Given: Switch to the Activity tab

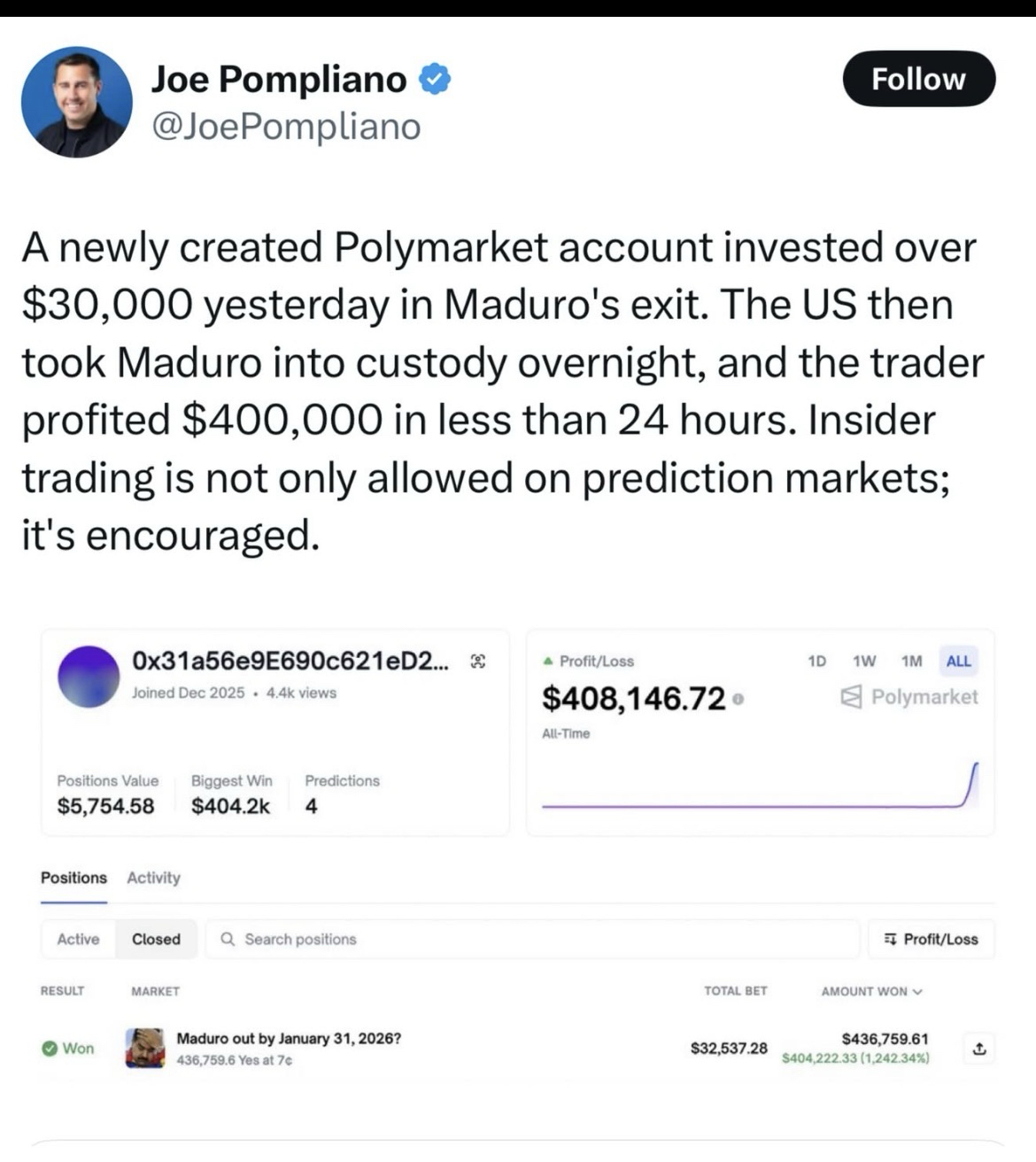Looking at the screenshot, I should click(153, 878).
